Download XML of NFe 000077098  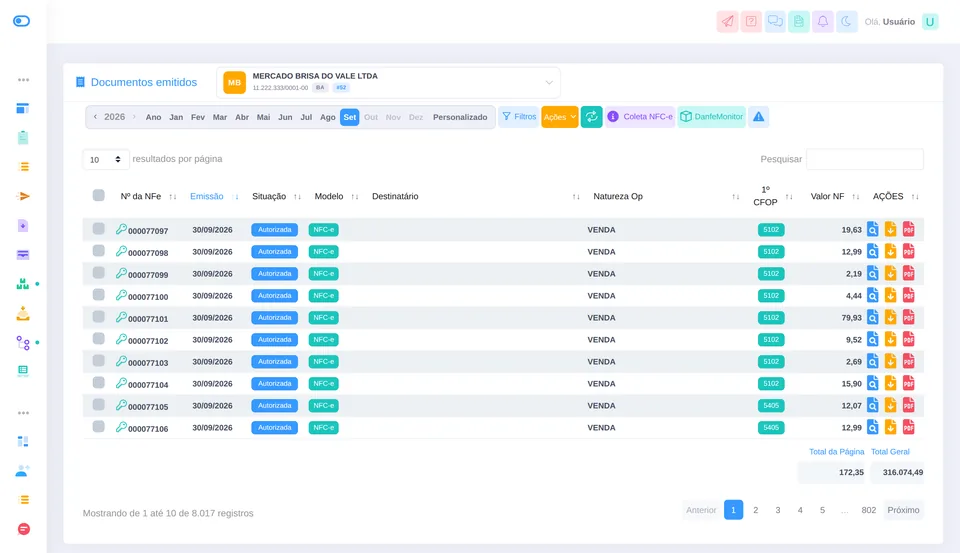pyautogui.click(x=890, y=252)
